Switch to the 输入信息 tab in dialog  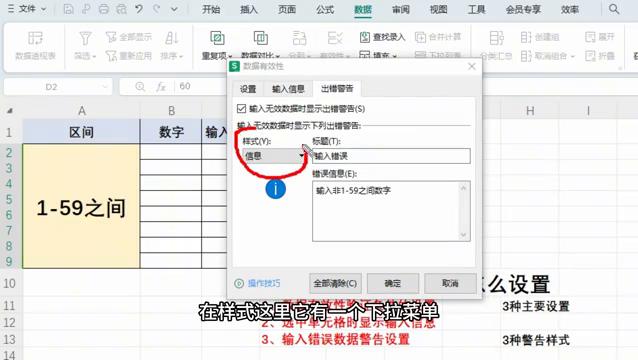pyautogui.click(x=288, y=89)
